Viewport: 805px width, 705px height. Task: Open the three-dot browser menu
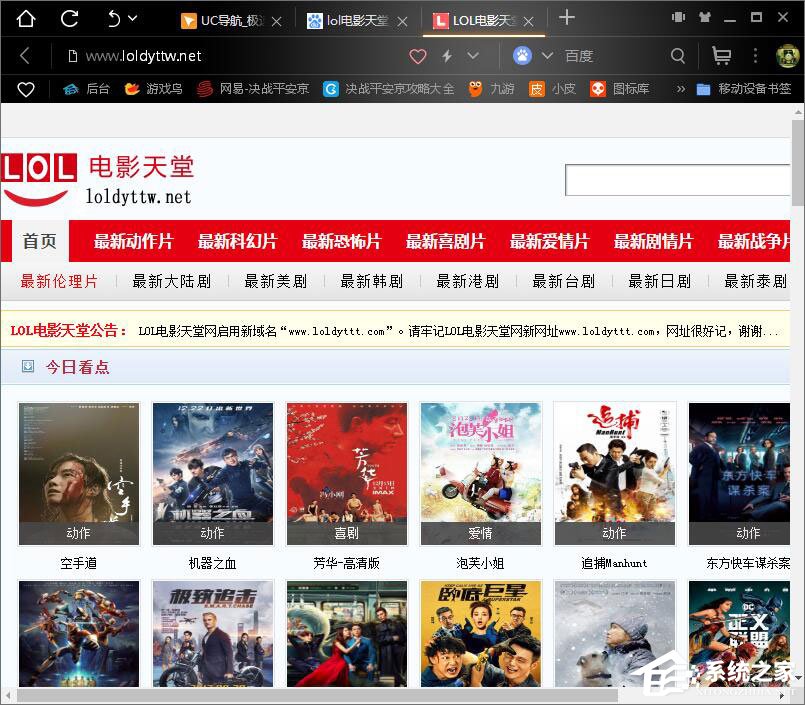tap(755, 56)
